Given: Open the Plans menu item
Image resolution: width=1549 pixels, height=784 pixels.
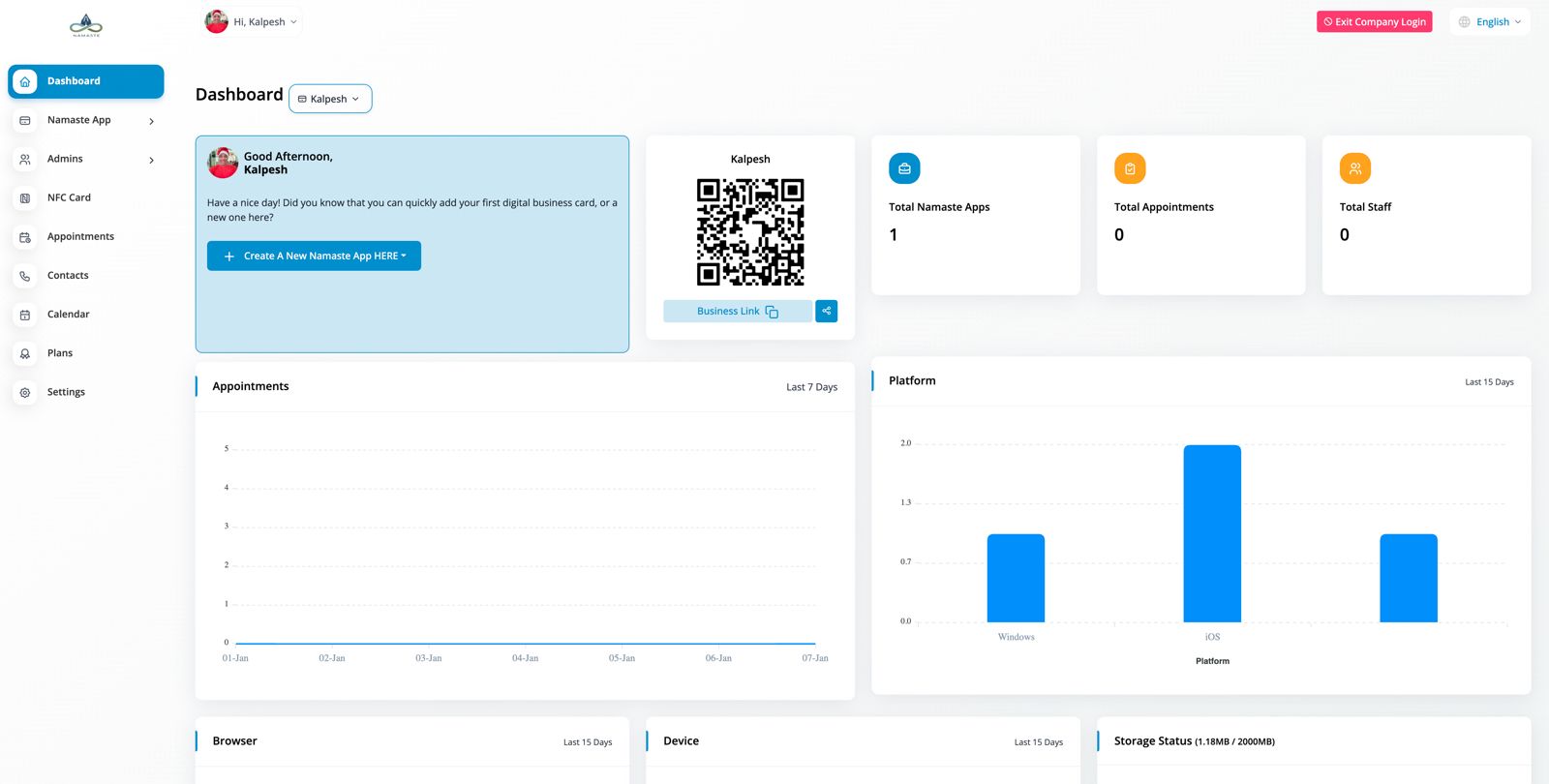Looking at the screenshot, I should (x=86, y=353).
